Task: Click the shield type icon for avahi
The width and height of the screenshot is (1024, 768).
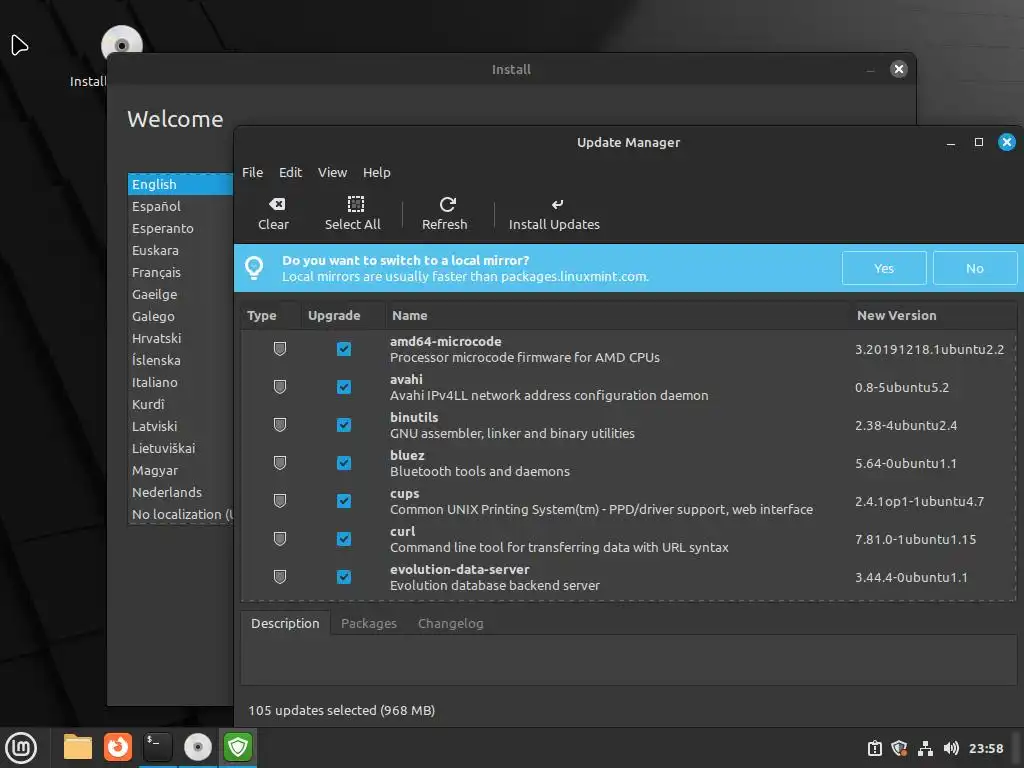Action: 280,387
